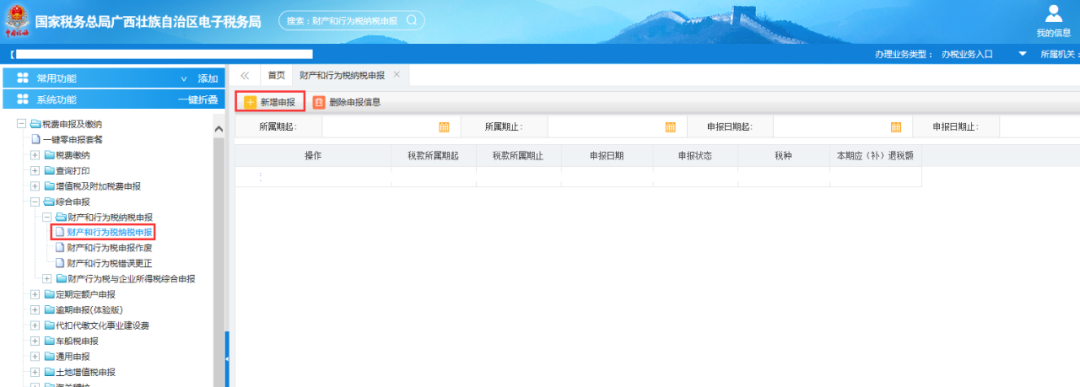Click the 操作 column header

[x=313, y=156]
